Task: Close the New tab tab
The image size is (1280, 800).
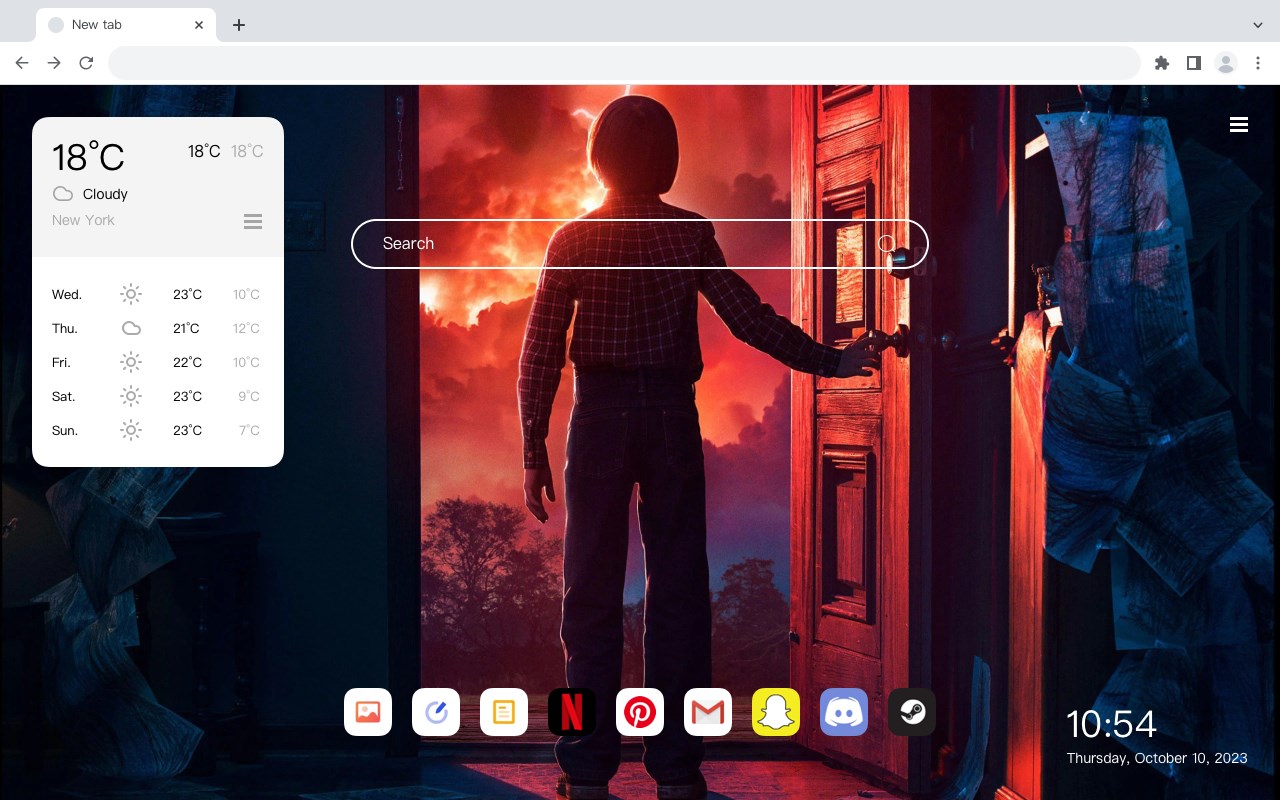Action: pyautogui.click(x=200, y=25)
